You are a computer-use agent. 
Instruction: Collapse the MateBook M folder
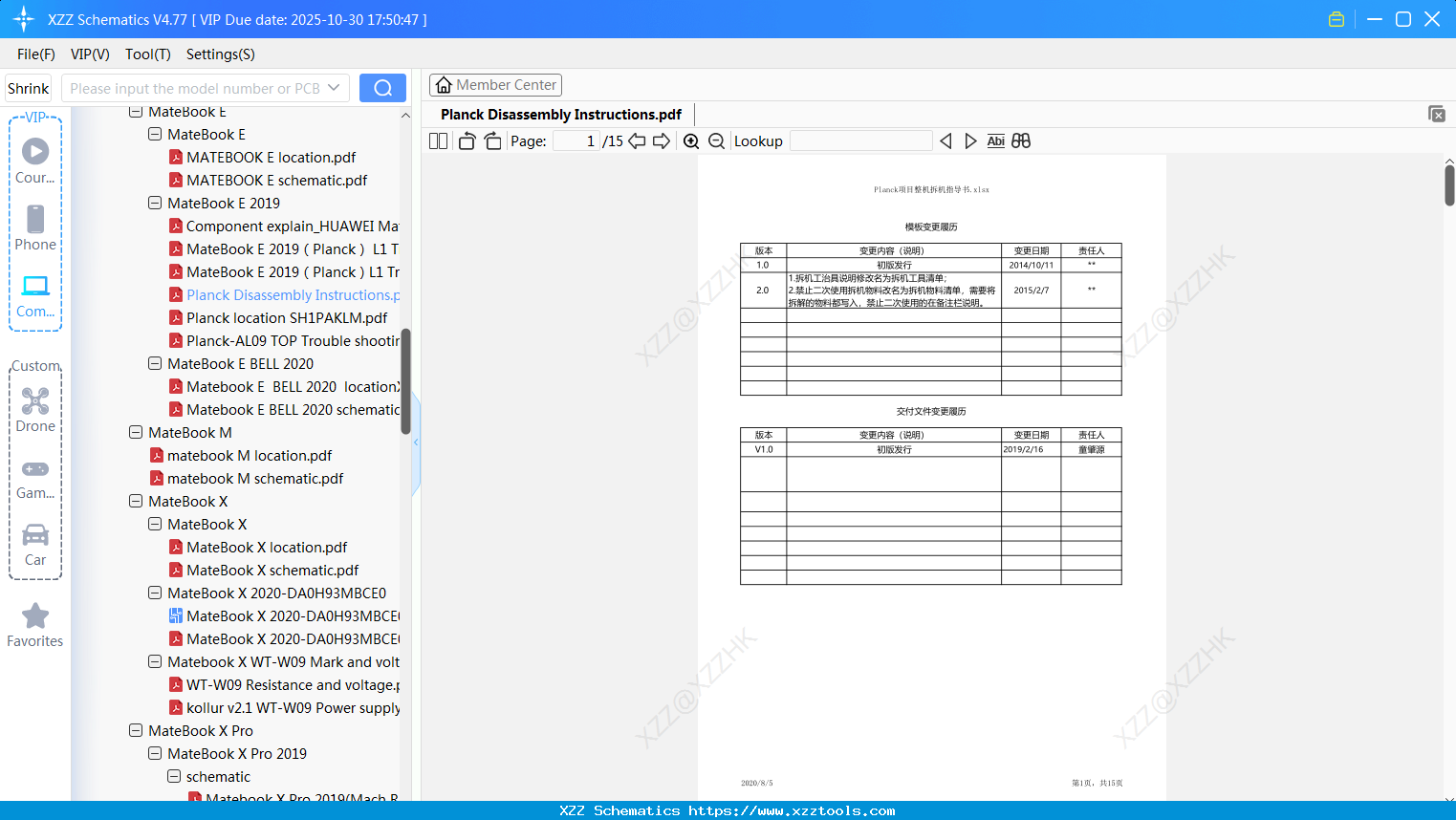click(x=136, y=433)
